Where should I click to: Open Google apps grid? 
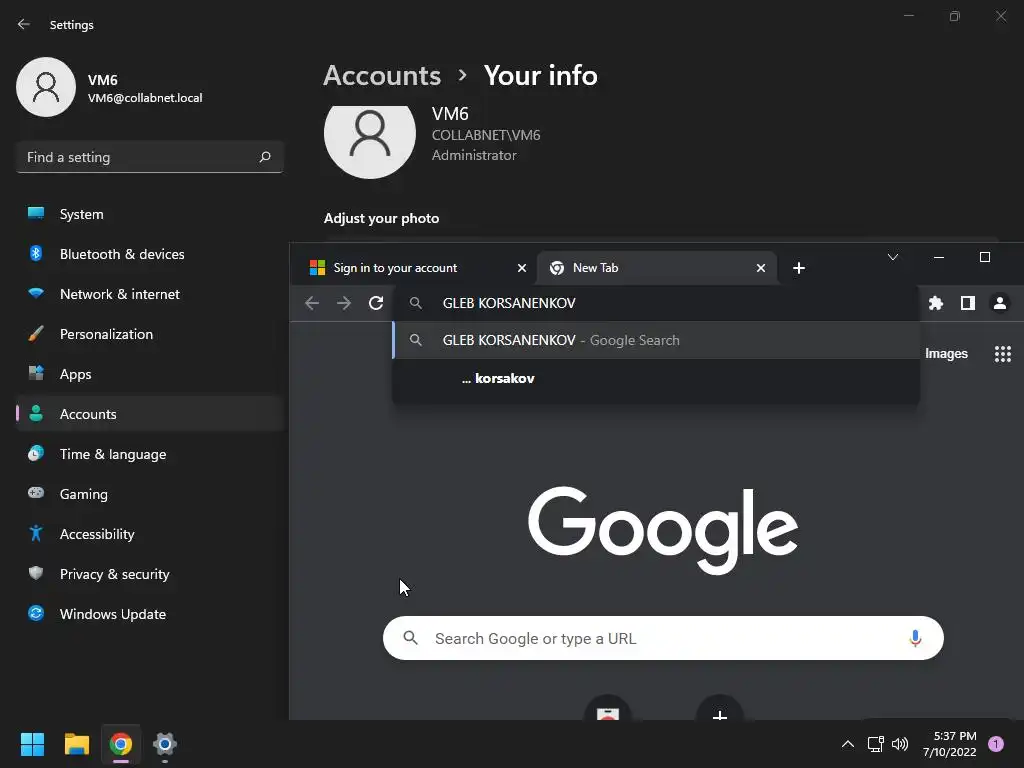[1002, 354]
